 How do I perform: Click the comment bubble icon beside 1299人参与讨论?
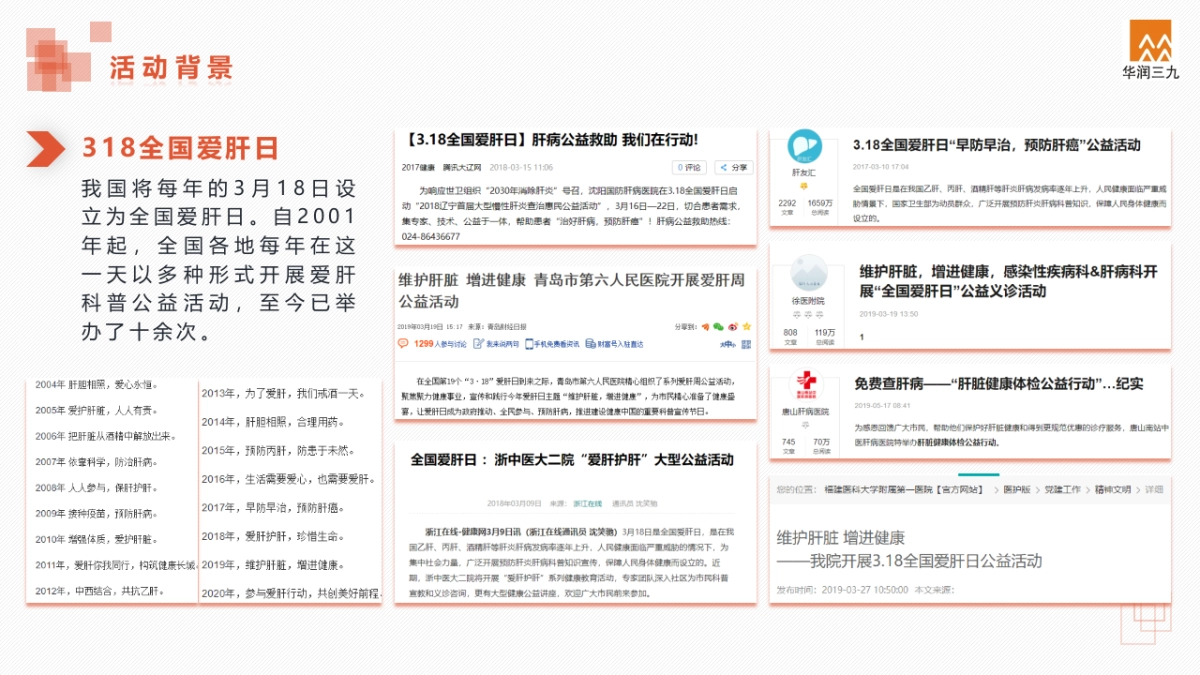403,344
